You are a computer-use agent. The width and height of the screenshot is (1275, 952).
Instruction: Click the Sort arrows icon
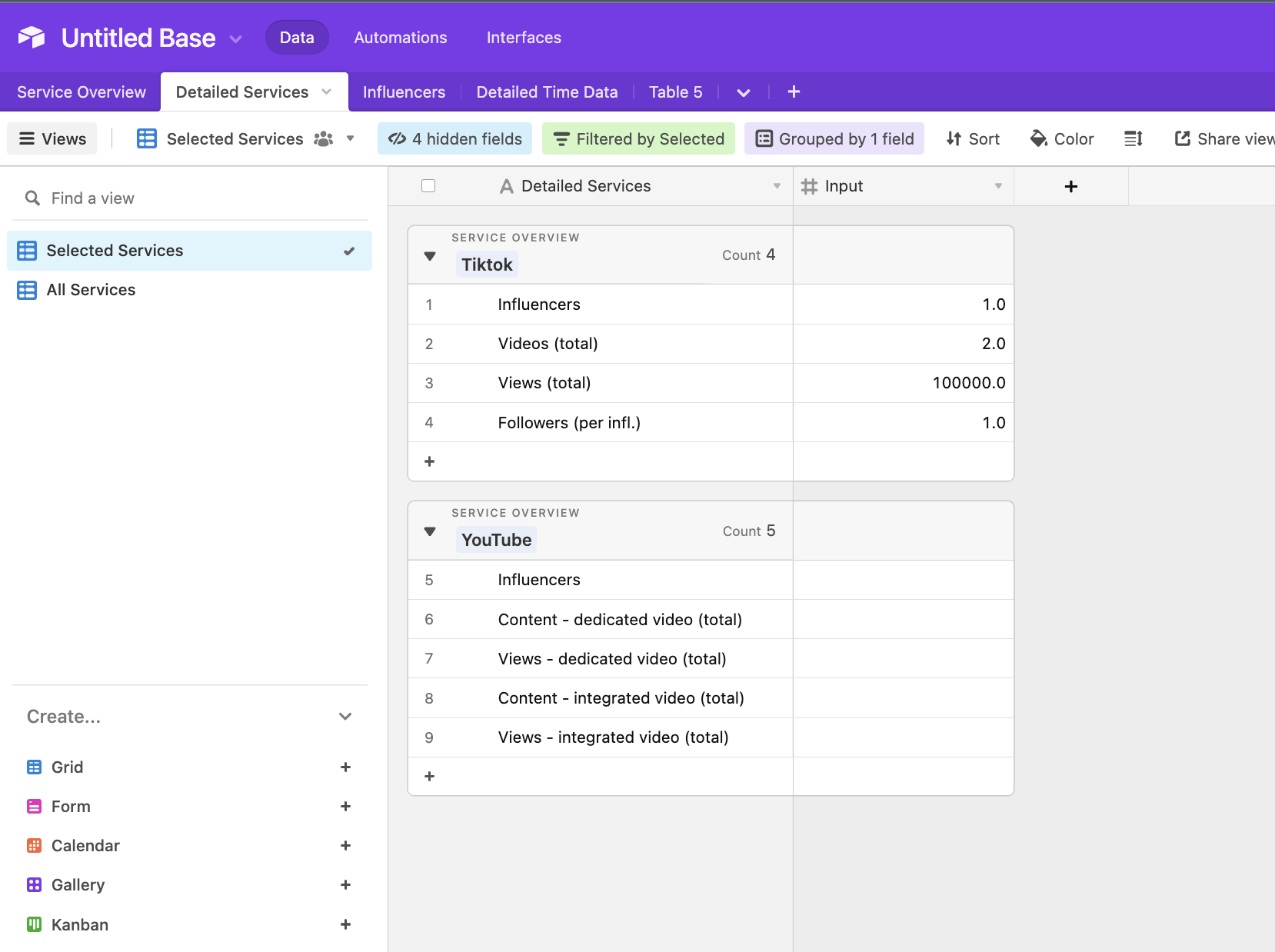954,139
